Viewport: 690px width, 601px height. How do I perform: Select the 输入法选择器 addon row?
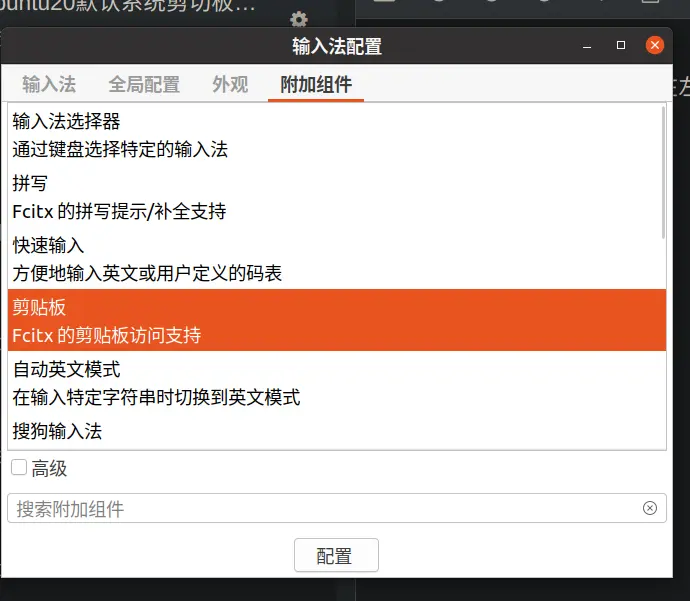[337, 135]
